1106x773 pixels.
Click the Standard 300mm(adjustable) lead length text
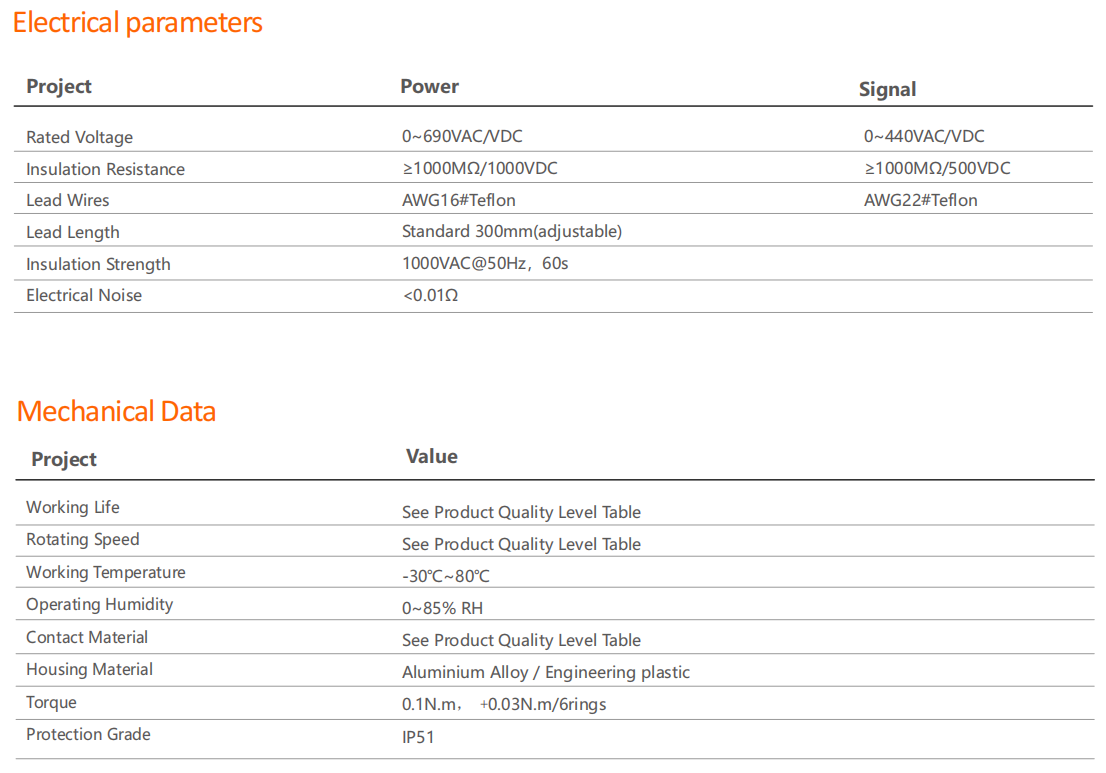point(511,232)
